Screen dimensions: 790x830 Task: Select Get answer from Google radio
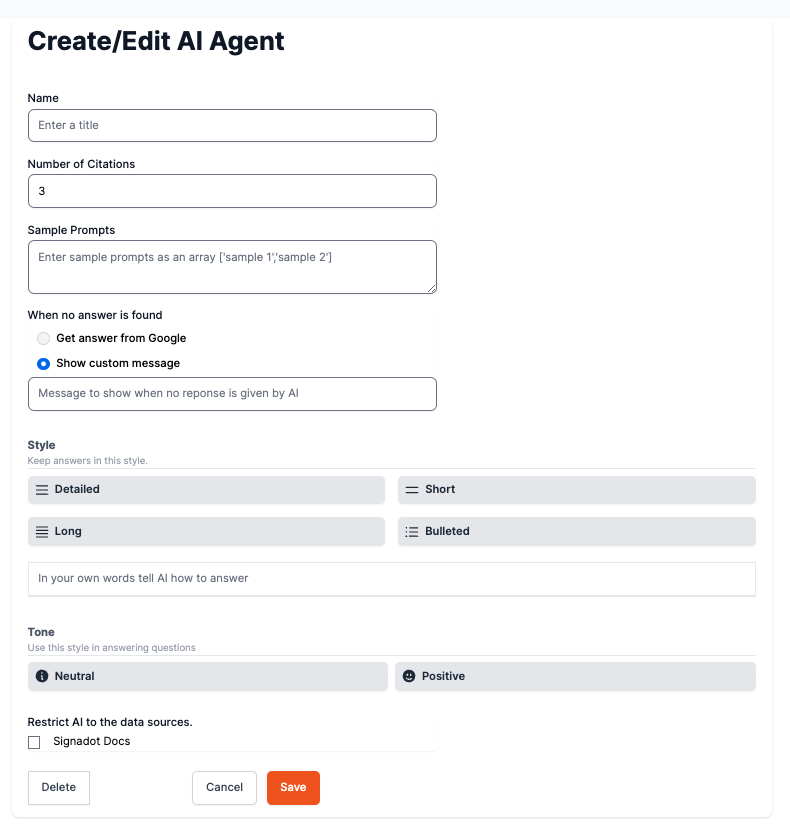coord(43,338)
